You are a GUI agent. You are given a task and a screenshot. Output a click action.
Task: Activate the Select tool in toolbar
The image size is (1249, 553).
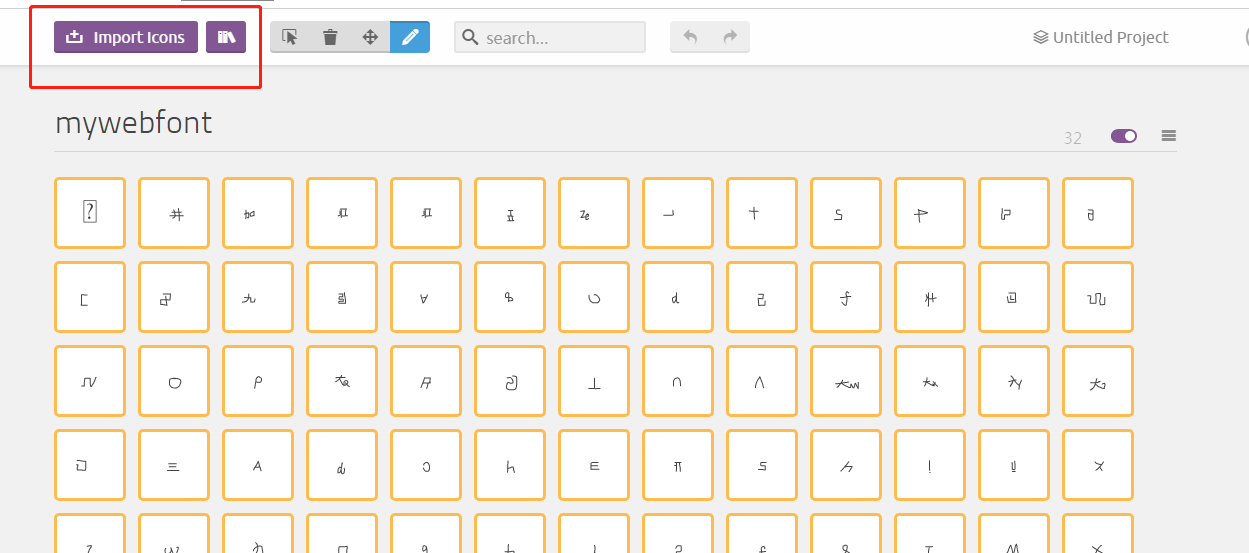tap(290, 37)
